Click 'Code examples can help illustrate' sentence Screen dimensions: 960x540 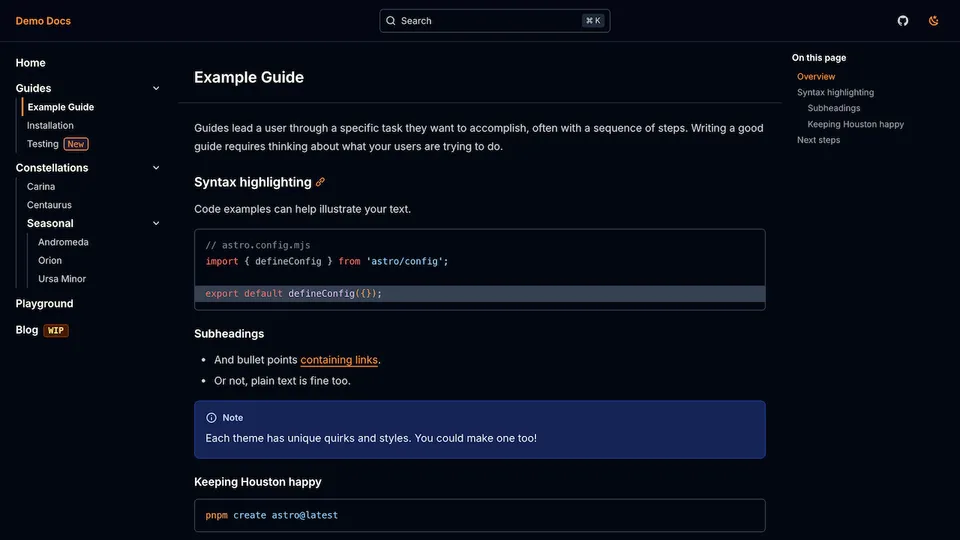point(302,209)
